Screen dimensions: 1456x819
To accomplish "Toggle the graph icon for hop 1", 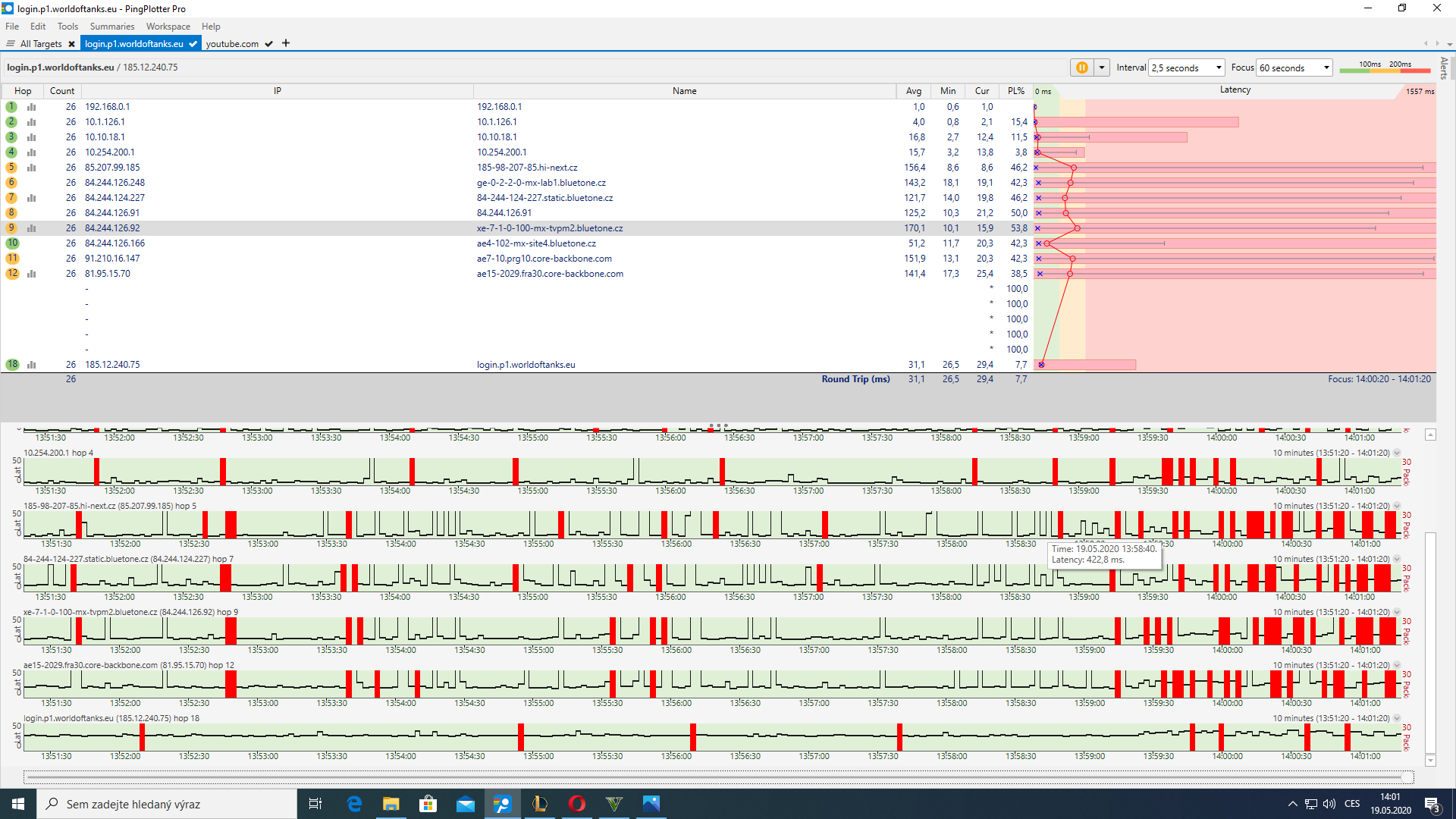I will pos(32,107).
